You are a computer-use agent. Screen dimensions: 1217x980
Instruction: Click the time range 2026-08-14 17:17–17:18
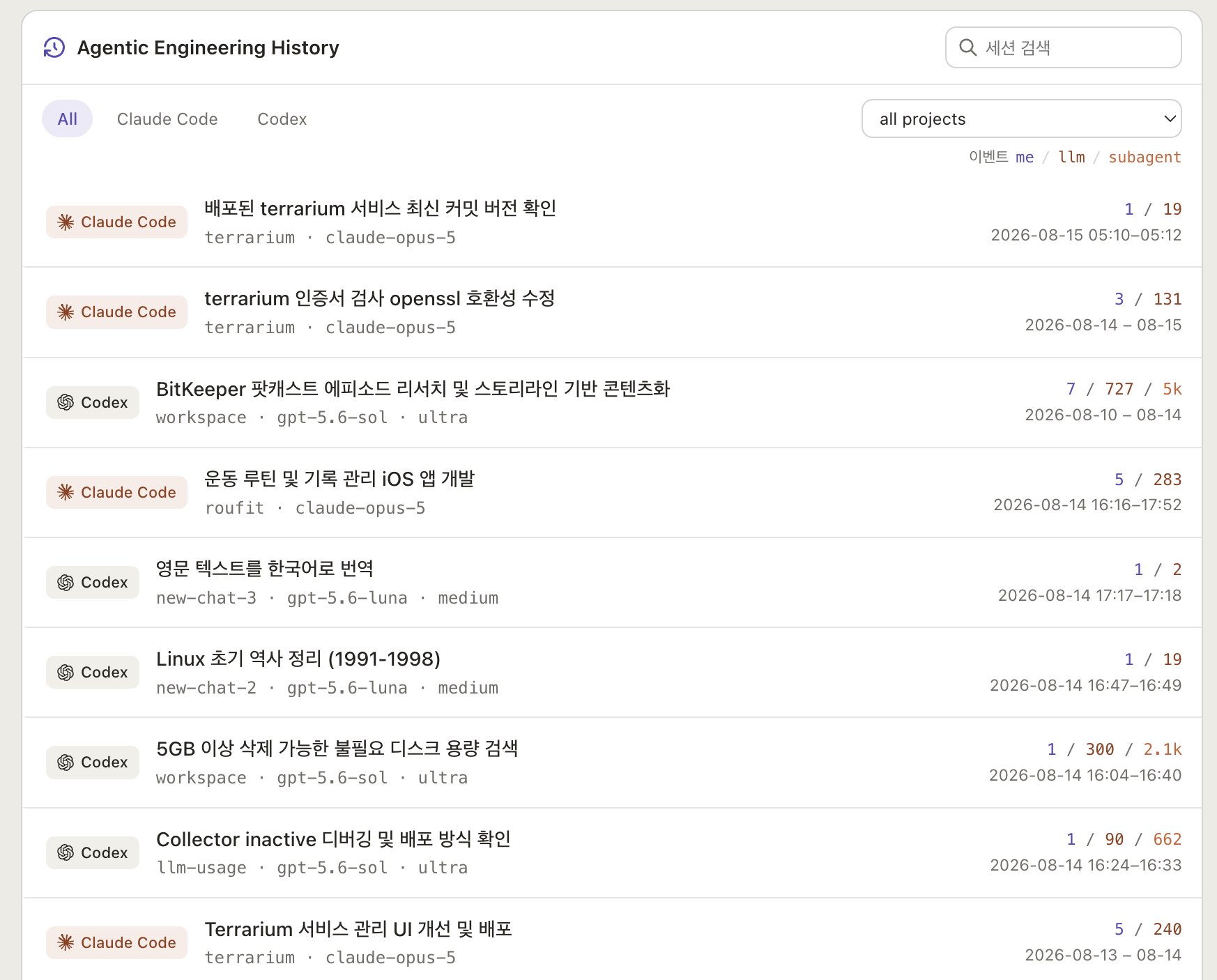(x=1089, y=595)
